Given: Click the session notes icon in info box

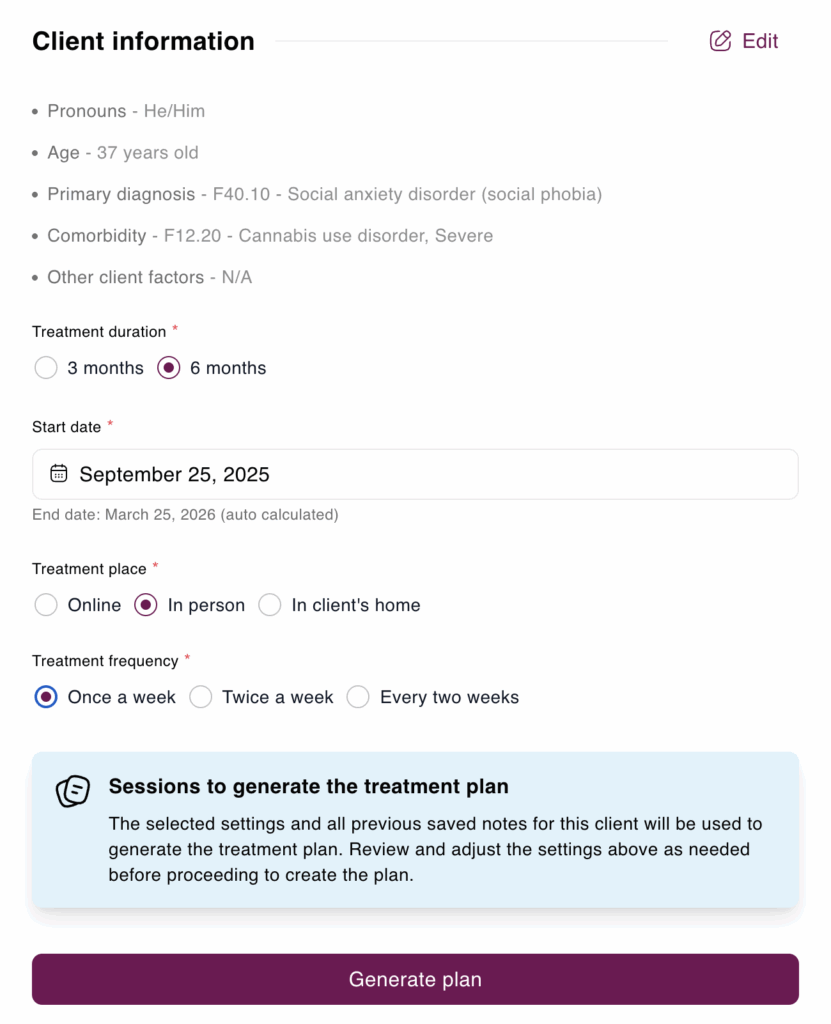Looking at the screenshot, I should click(x=73, y=791).
